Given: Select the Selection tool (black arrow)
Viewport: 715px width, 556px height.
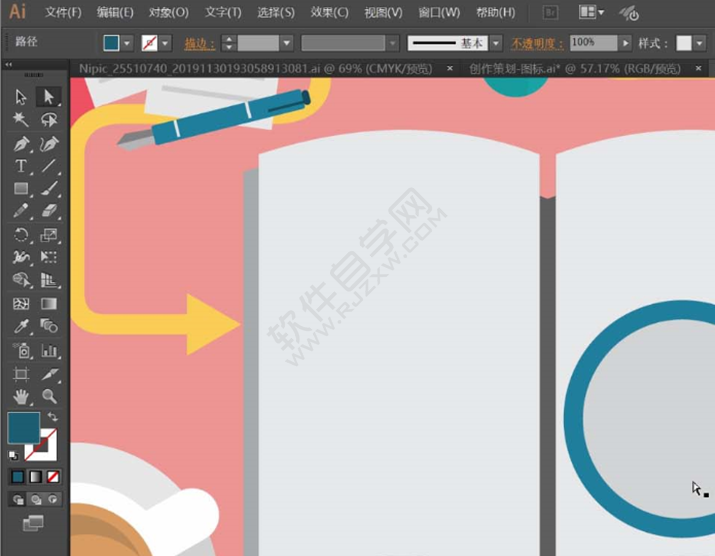Looking at the screenshot, I should point(21,97).
